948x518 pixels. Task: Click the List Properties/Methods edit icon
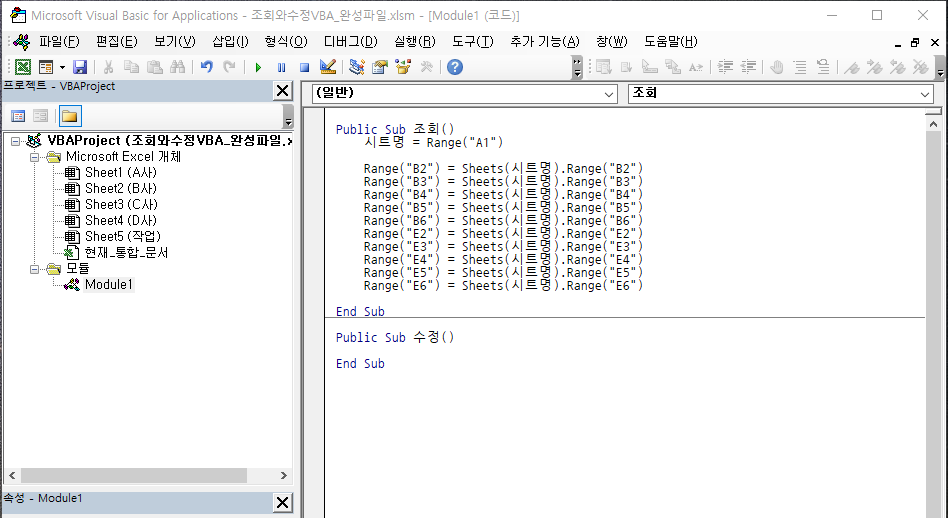pos(603,67)
